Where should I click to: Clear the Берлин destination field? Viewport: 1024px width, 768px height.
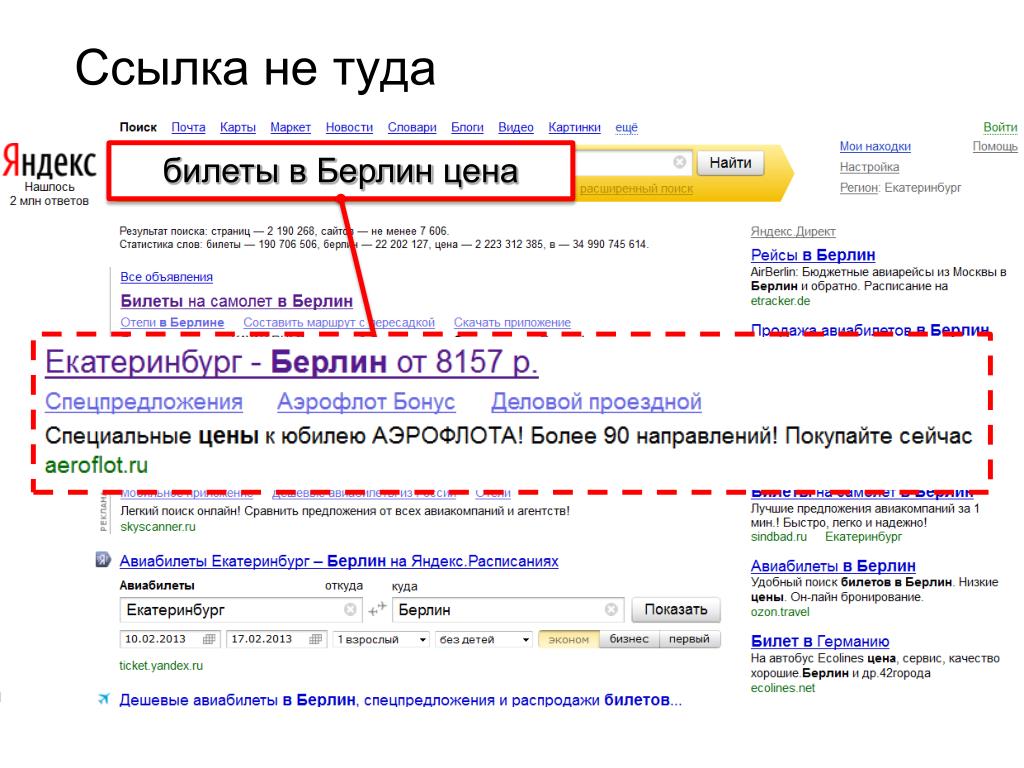coord(611,609)
